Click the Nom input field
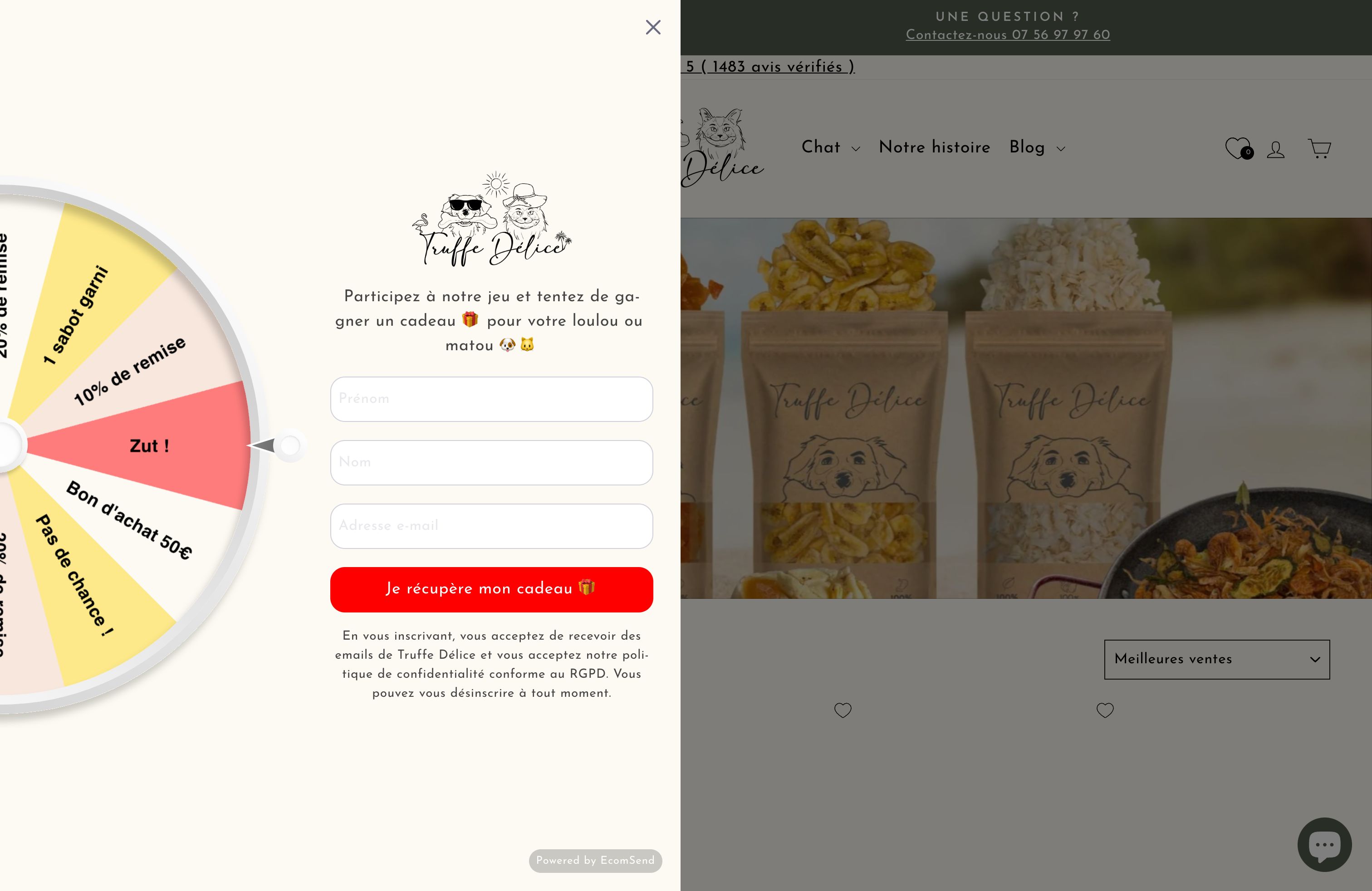The image size is (1372, 891). [490, 462]
